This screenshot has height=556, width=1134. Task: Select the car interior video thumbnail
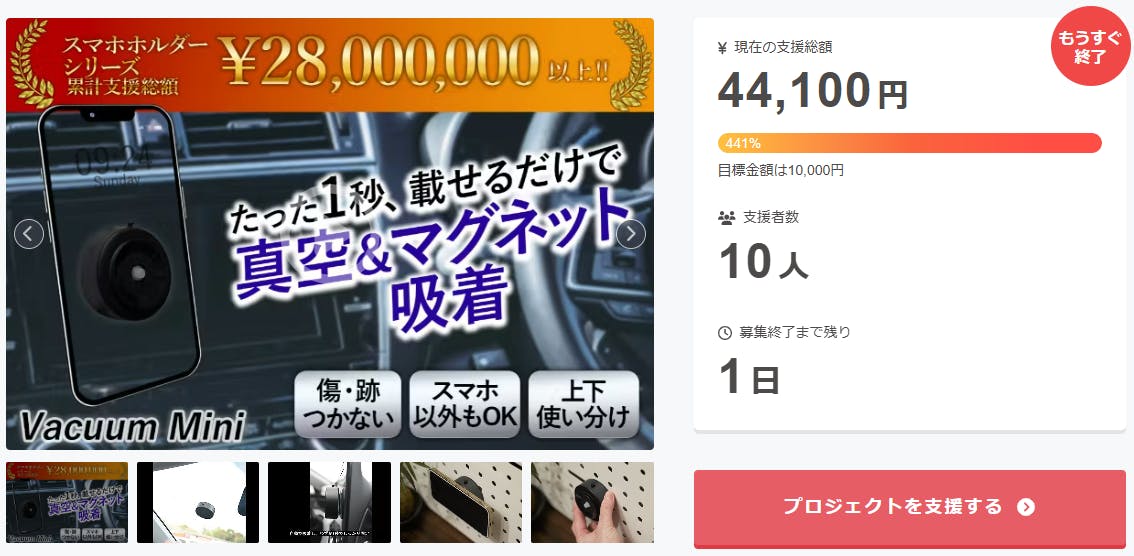[329, 502]
